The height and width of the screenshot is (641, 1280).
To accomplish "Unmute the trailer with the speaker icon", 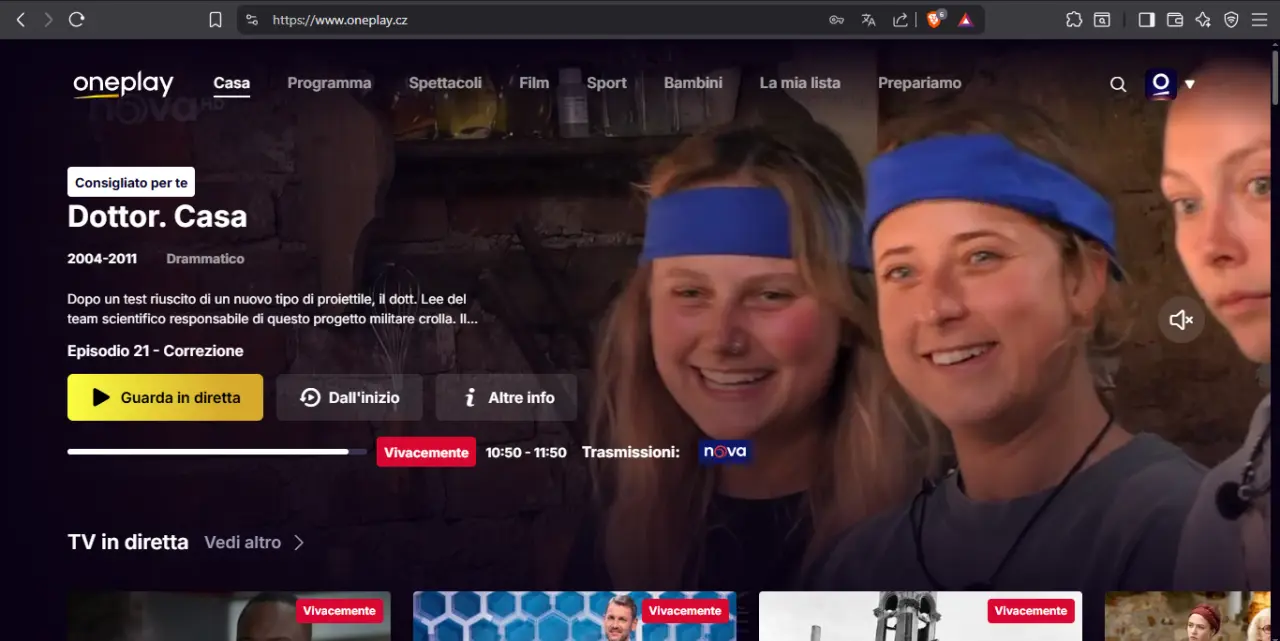I will point(1181,320).
